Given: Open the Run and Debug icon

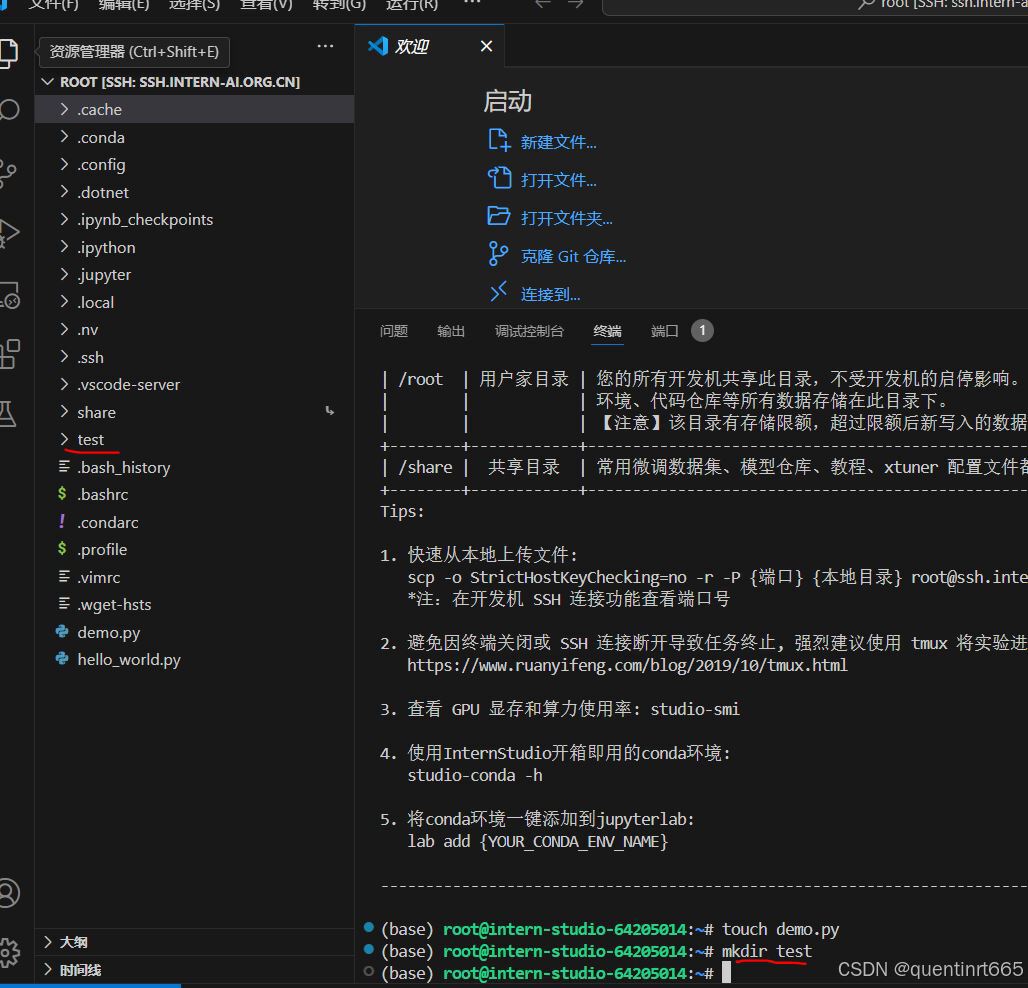Looking at the screenshot, I should point(9,233).
